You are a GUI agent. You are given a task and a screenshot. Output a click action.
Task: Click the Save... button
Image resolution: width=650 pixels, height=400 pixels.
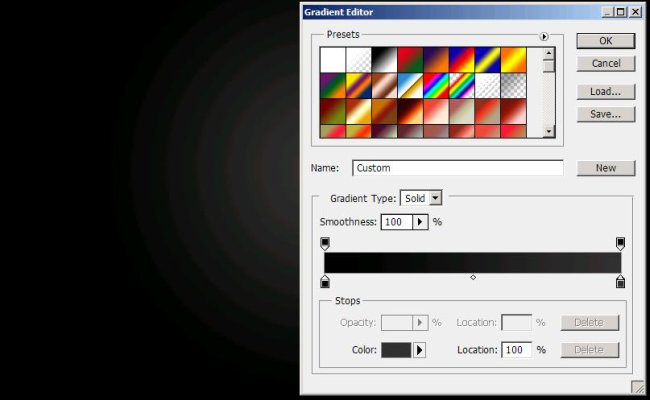point(606,114)
